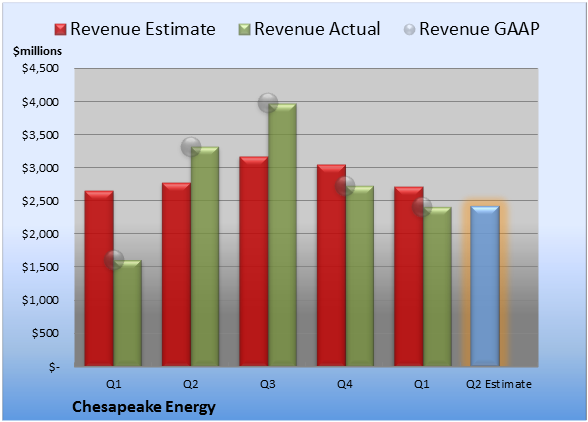Select the blue Q2 Estimate bar

pyautogui.click(x=485, y=286)
